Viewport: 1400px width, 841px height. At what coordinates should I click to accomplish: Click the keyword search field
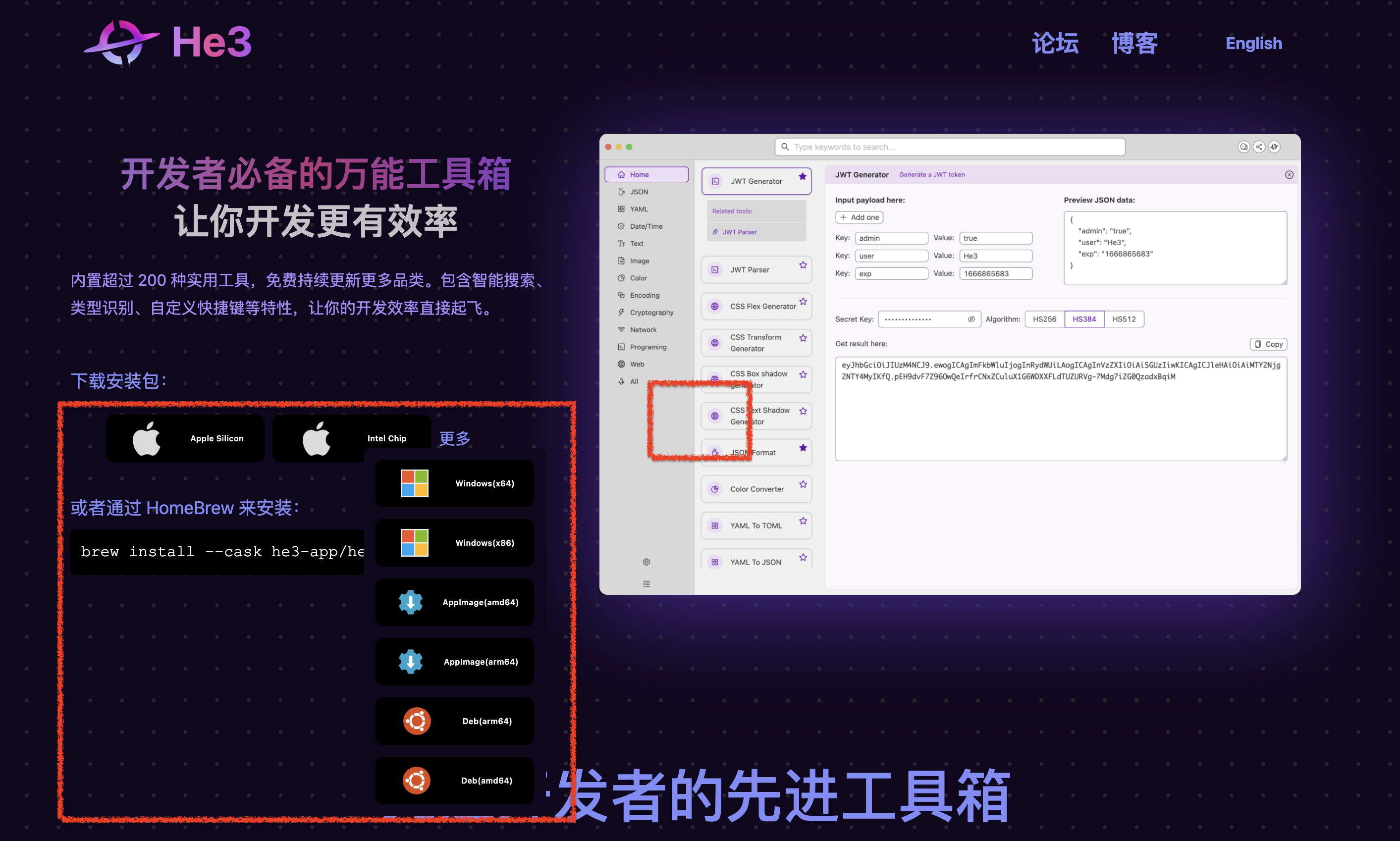click(x=950, y=146)
